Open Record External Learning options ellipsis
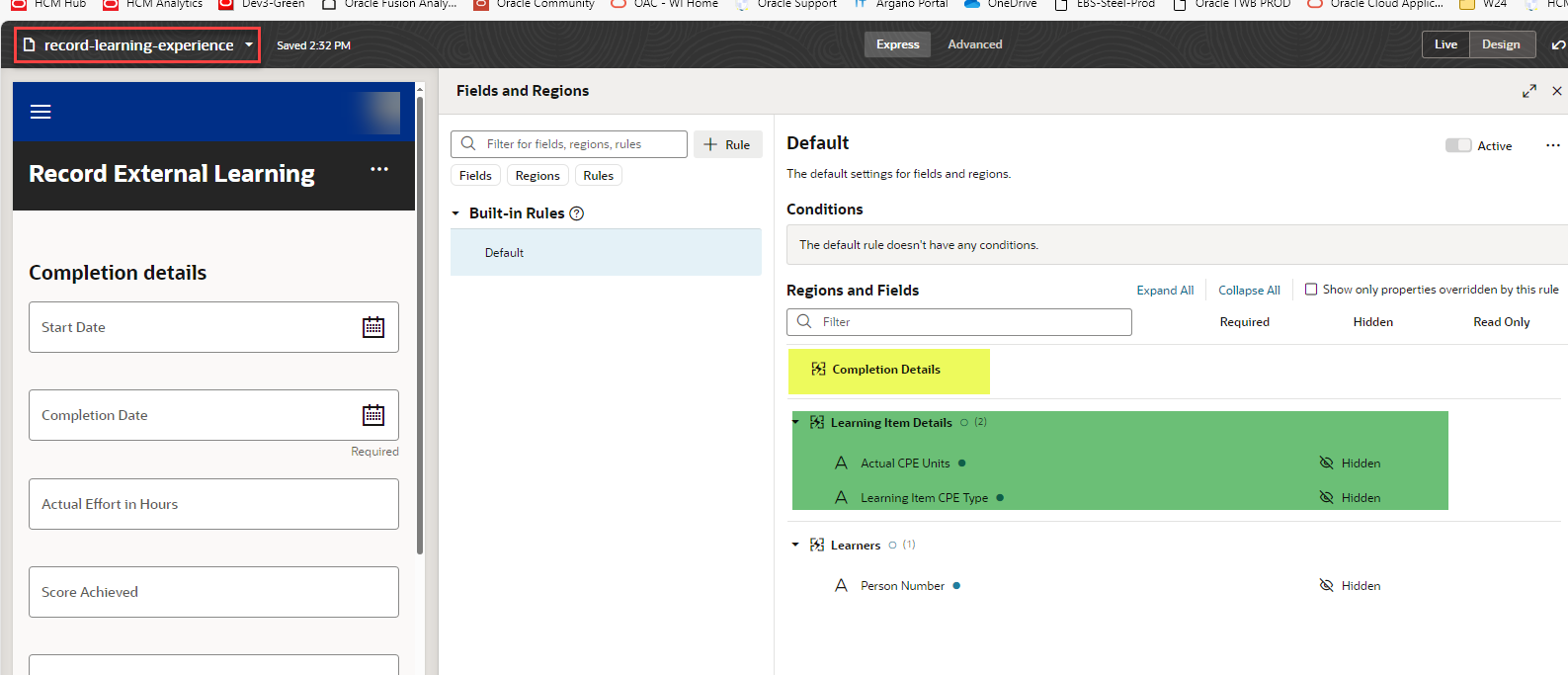The width and height of the screenshot is (1568, 675). pos(379,169)
